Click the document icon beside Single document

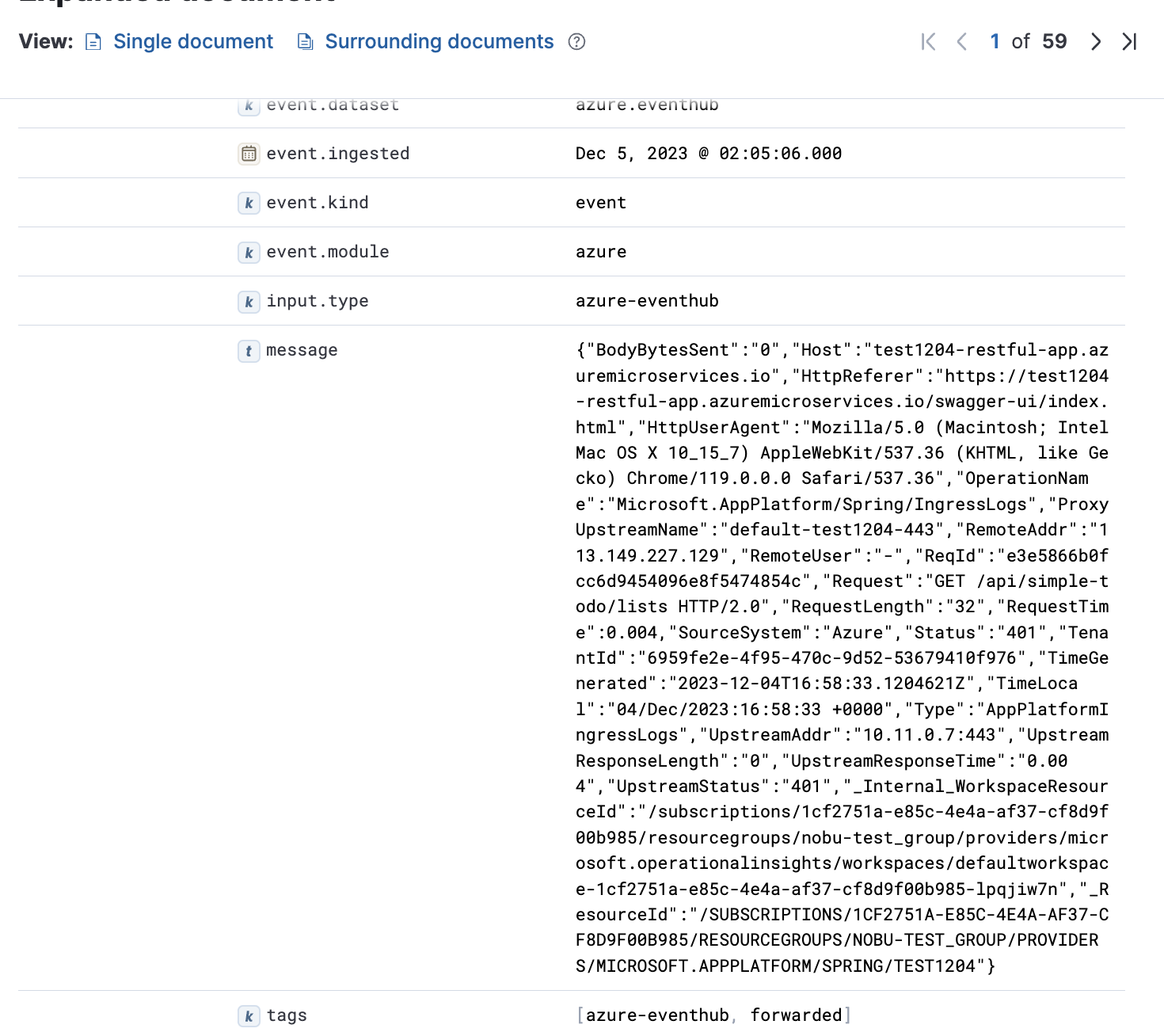(x=93, y=42)
